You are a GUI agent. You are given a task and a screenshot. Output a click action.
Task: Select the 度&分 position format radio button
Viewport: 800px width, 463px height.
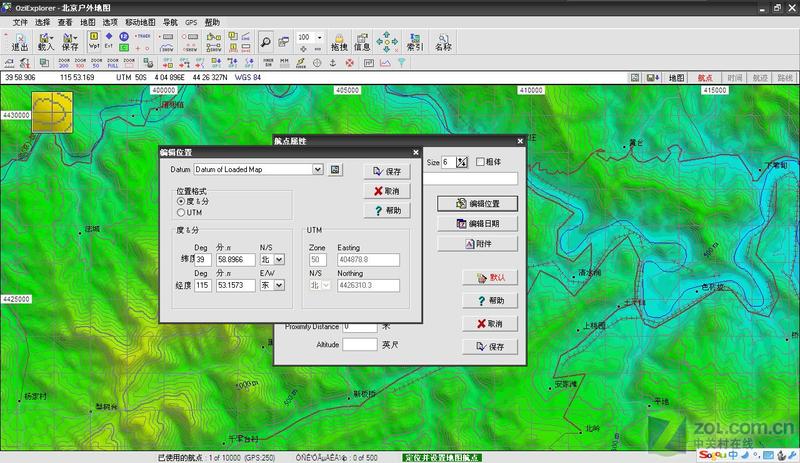pyautogui.click(x=181, y=202)
